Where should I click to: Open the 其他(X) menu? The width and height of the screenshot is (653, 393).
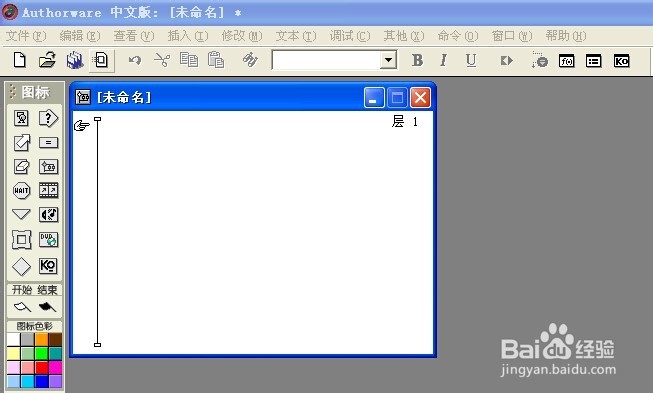pos(404,36)
